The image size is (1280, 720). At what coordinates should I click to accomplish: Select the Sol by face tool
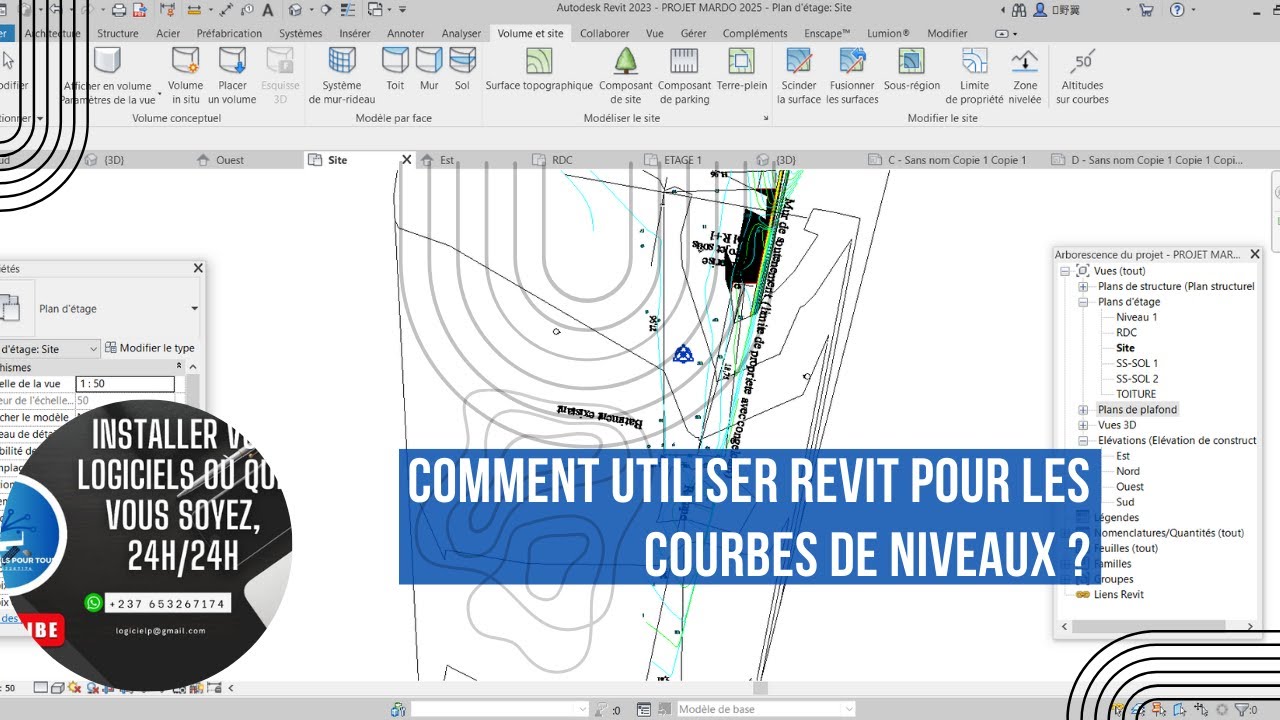[x=462, y=70]
